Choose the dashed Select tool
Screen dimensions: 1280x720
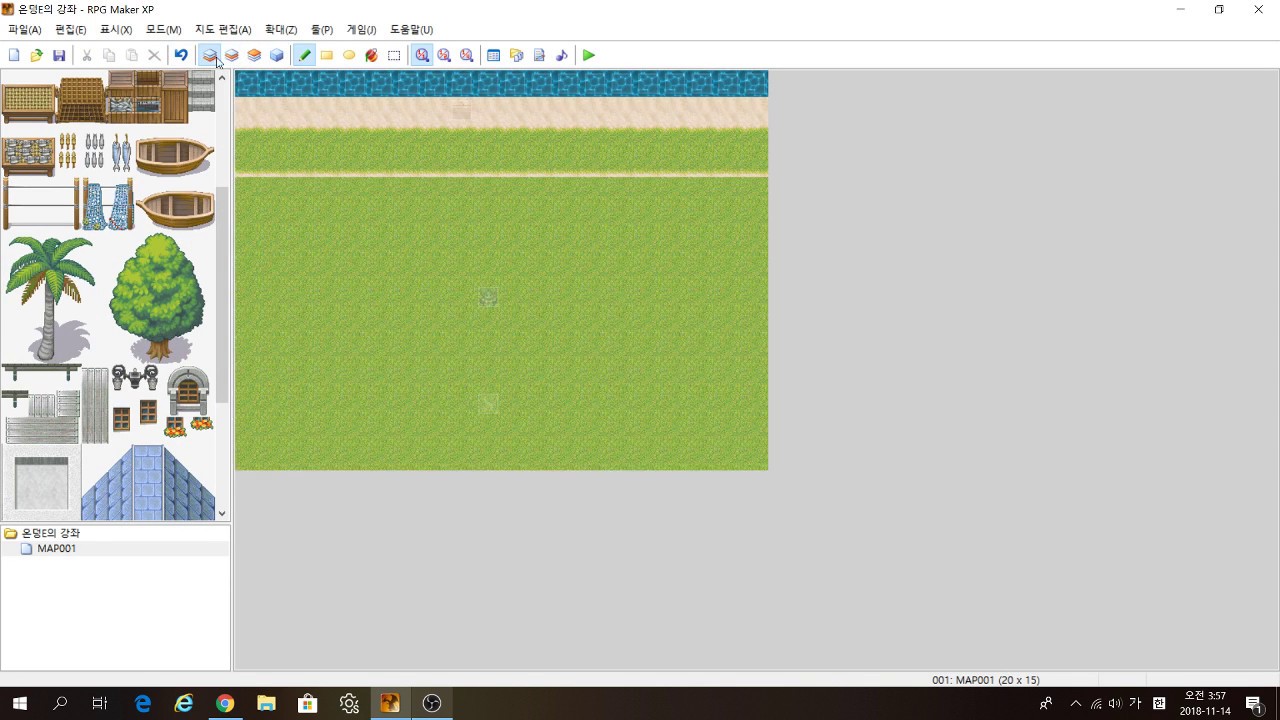[x=394, y=55]
